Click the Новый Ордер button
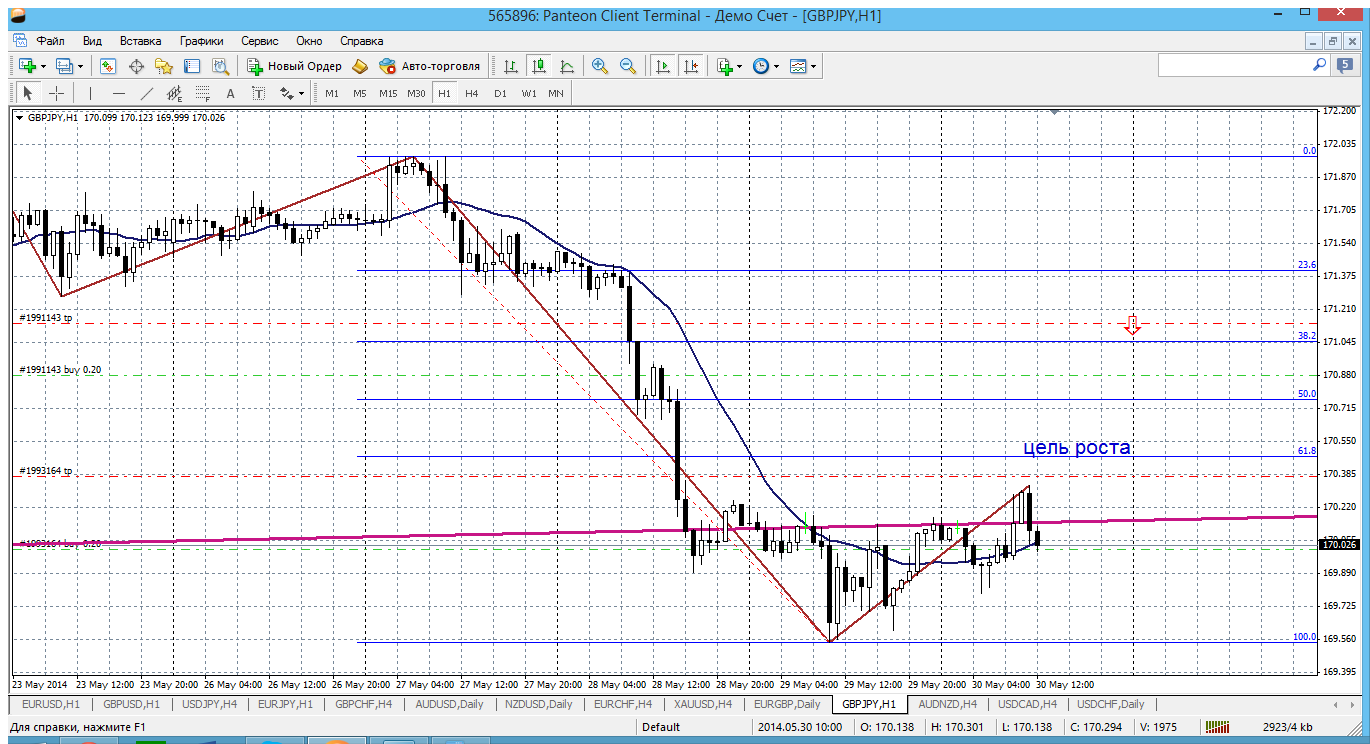This screenshot has height=744, width=1370. pyautogui.click(x=294, y=66)
